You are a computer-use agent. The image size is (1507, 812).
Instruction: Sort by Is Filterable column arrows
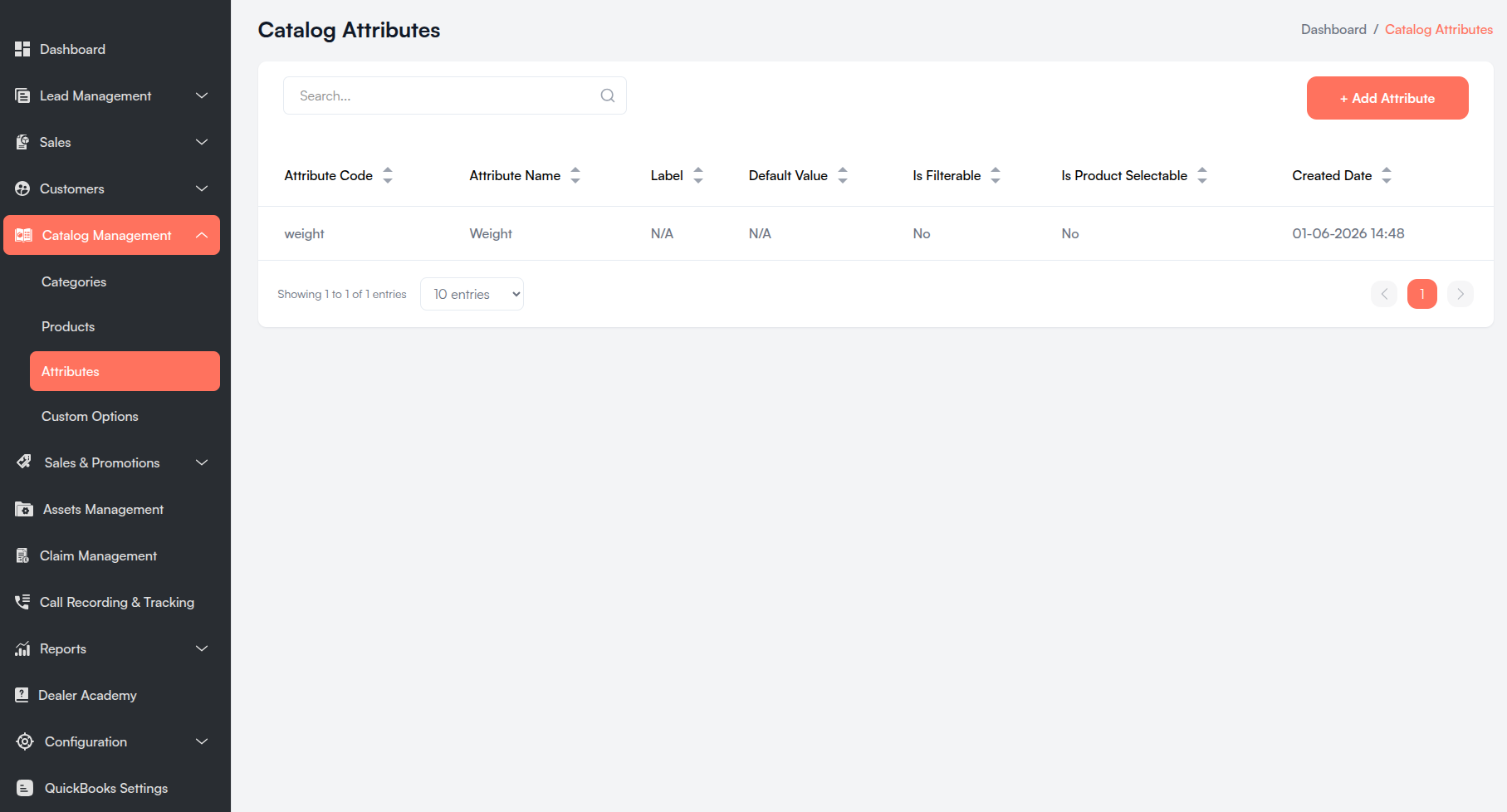[996, 175]
